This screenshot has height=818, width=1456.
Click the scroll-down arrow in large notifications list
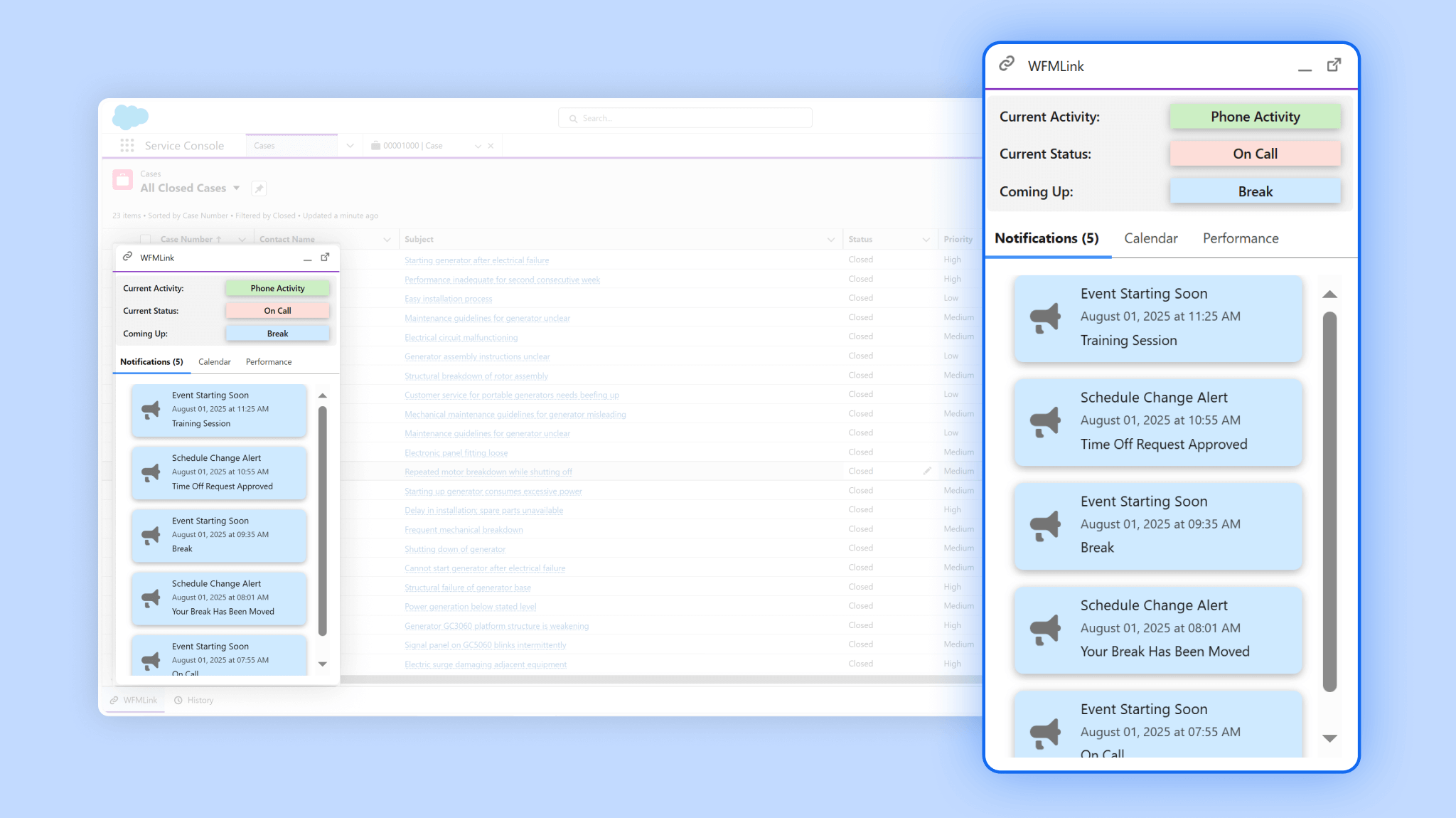(1329, 738)
